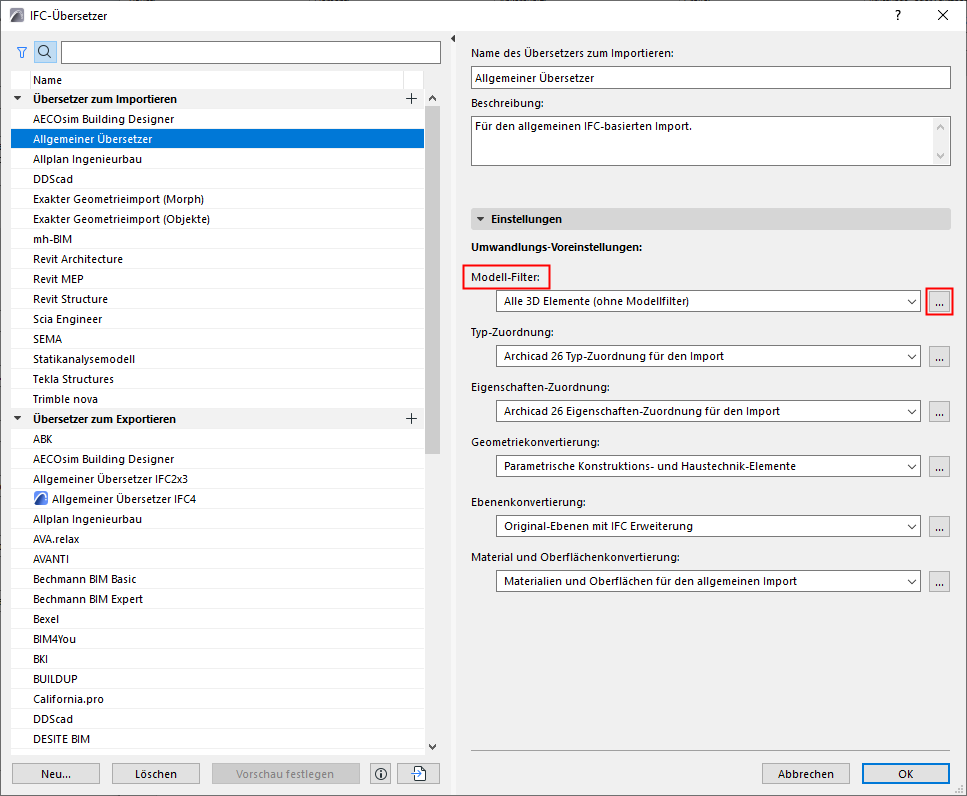Select Scia Engineer translator
This screenshot has height=796, width=967.
[x=217, y=319]
